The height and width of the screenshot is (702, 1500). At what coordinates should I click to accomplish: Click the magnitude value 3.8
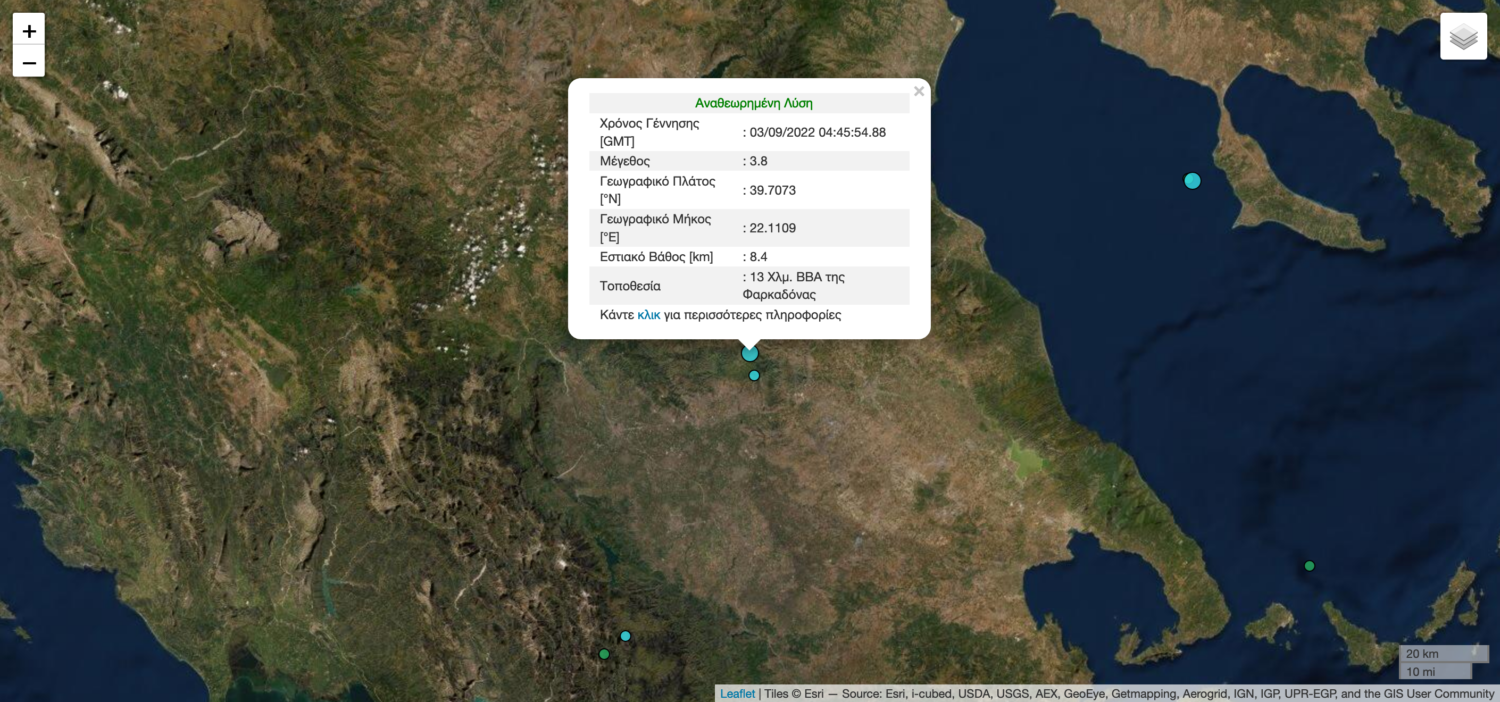758,161
